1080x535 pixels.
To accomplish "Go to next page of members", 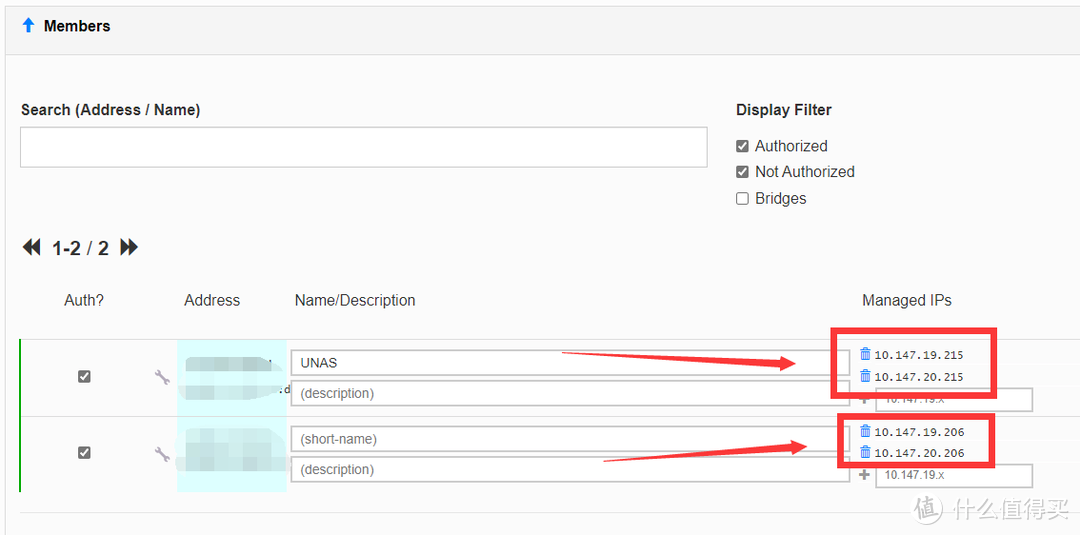I will pos(129,248).
